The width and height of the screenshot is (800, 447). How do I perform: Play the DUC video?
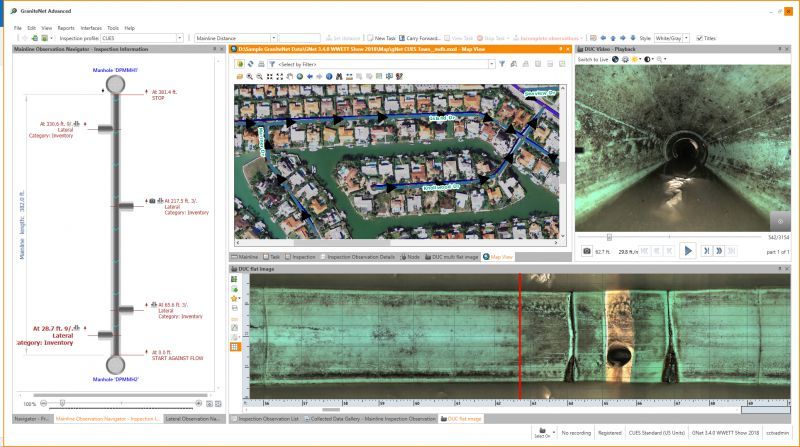coord(688,250)
